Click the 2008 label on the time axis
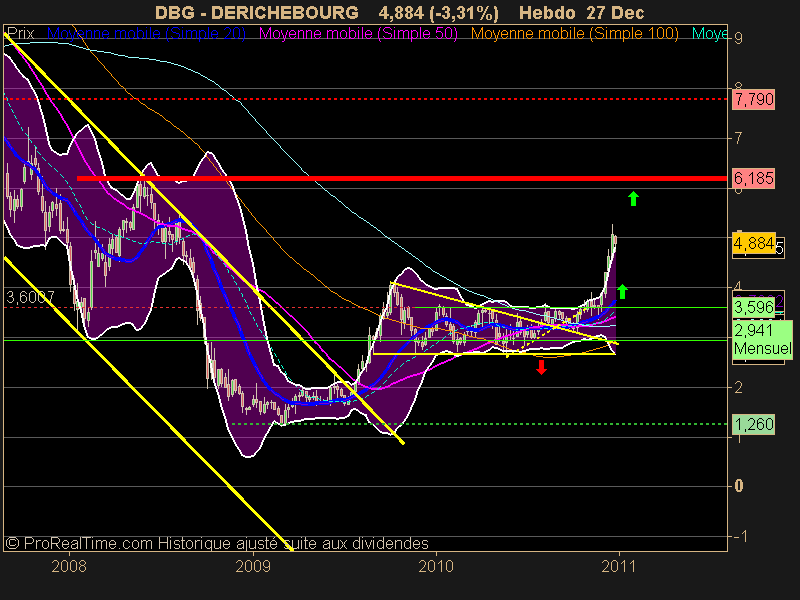The image size is (800, 600). (x=69, y=566)
